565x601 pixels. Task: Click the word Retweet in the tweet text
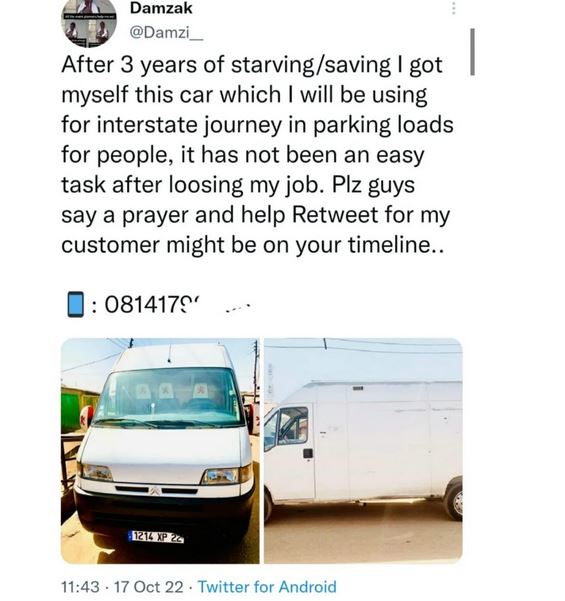[x=335, y=215]
